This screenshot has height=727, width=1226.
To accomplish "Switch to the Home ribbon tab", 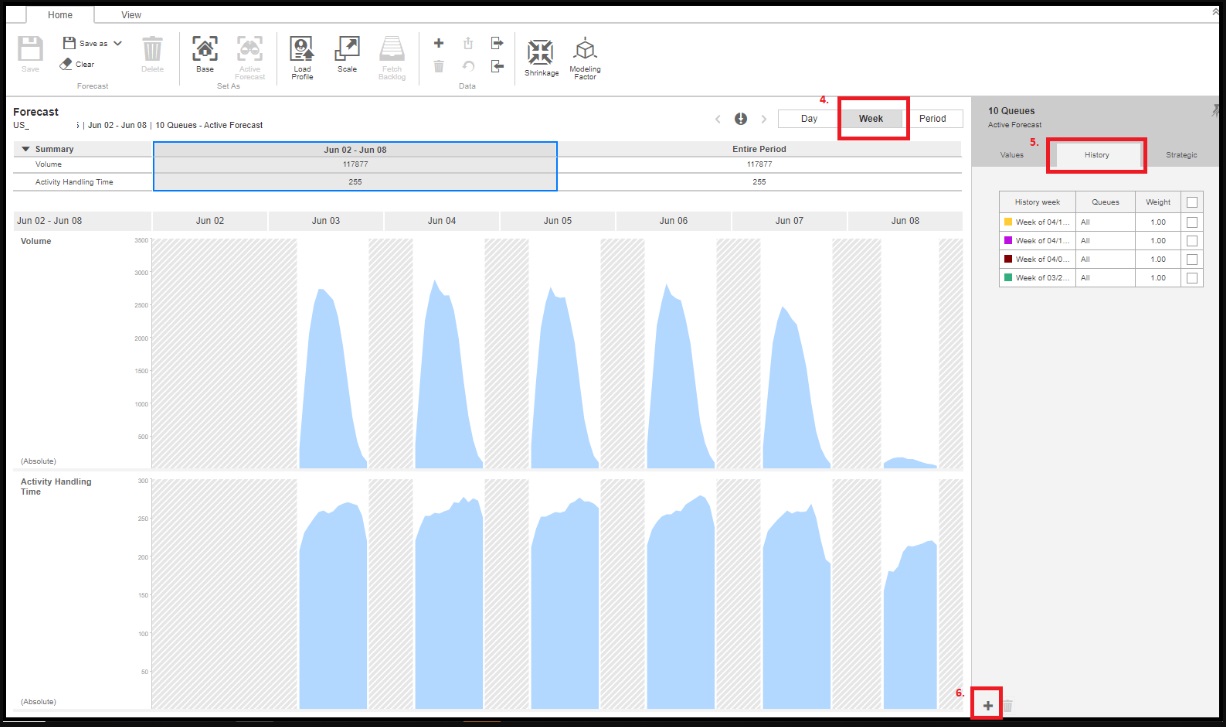I will click(60, 15).
